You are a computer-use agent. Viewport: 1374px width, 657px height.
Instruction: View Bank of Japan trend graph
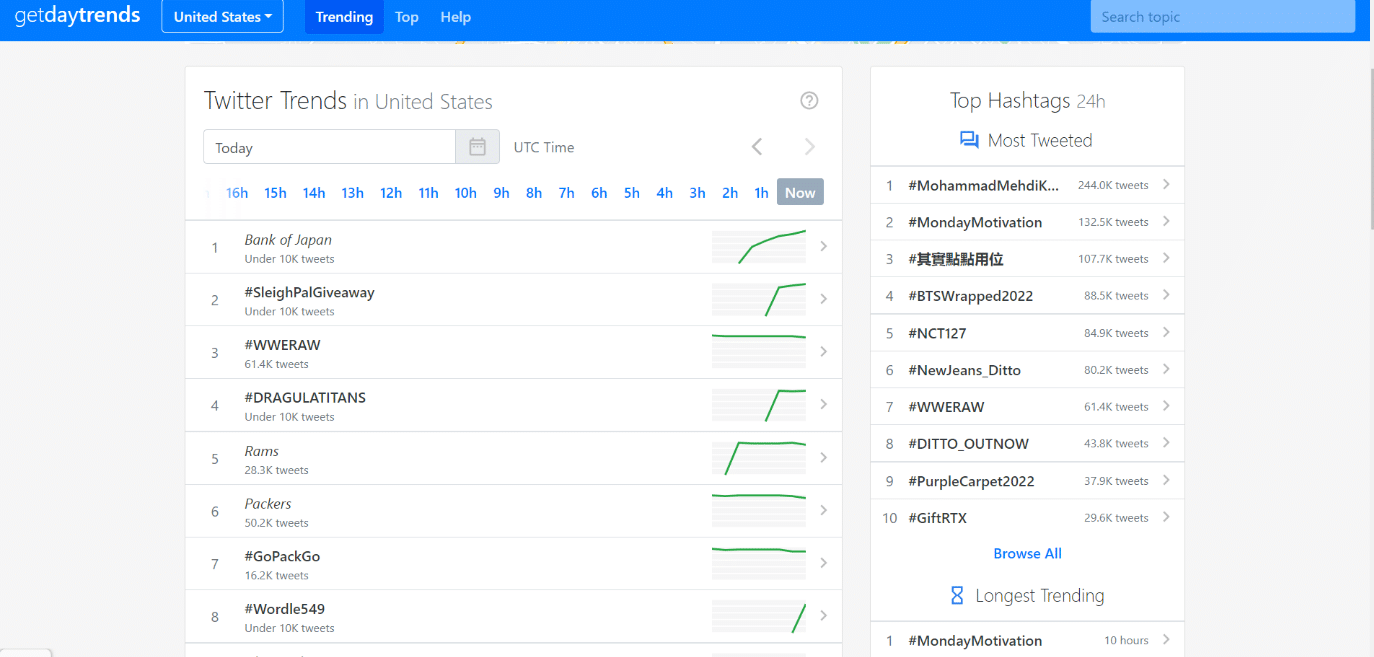coord(759,247)
